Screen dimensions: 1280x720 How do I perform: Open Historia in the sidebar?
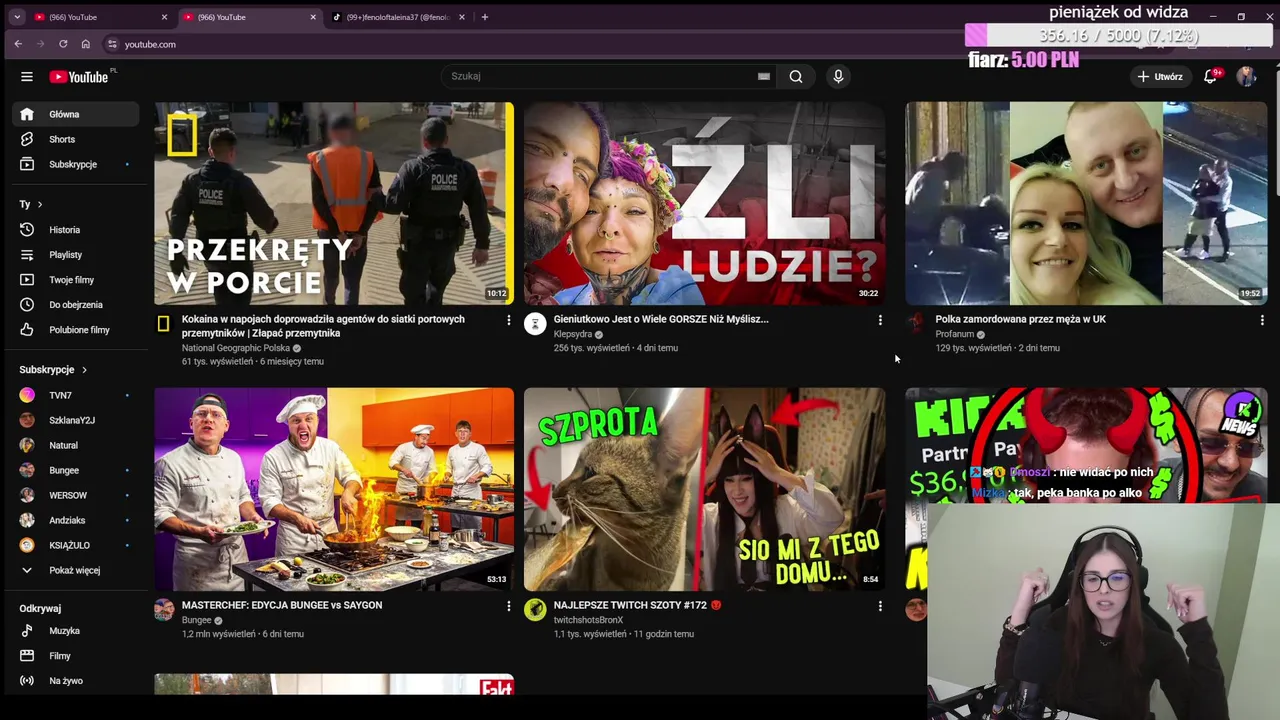pyautogui.click(x=77, y=230)
